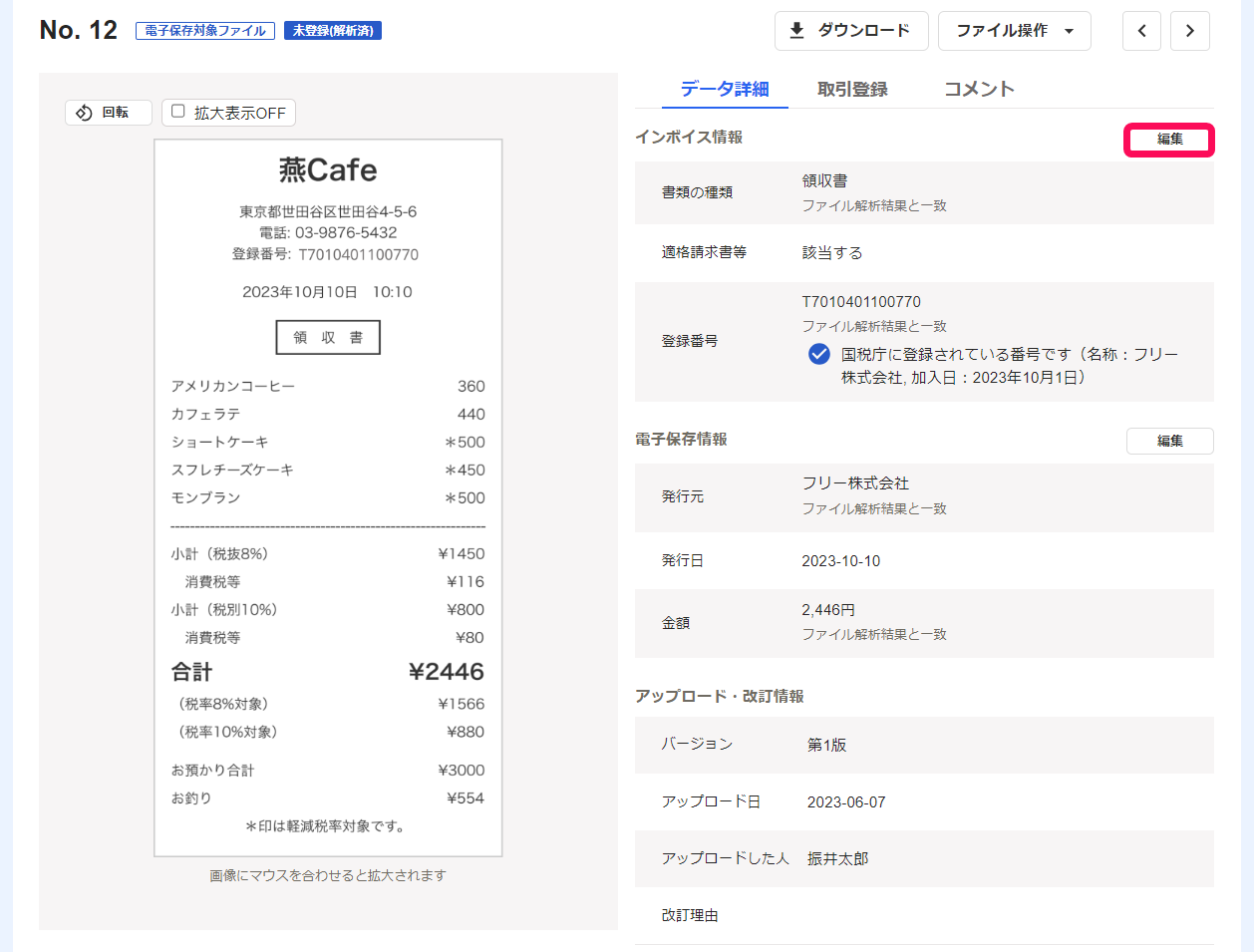This screenshot has width=1254, height=952.
Task: Switch to the データ詳細 tab
Action: [725, 89]
